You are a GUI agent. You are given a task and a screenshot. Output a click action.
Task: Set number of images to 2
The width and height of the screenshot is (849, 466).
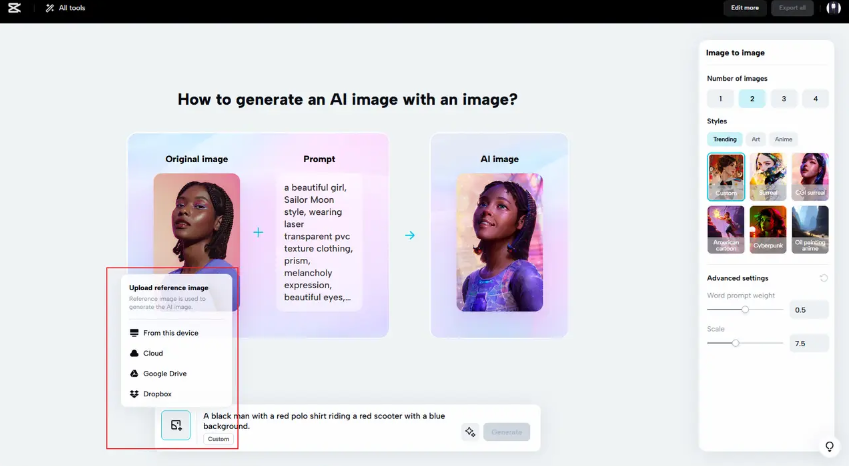[752, 99]
